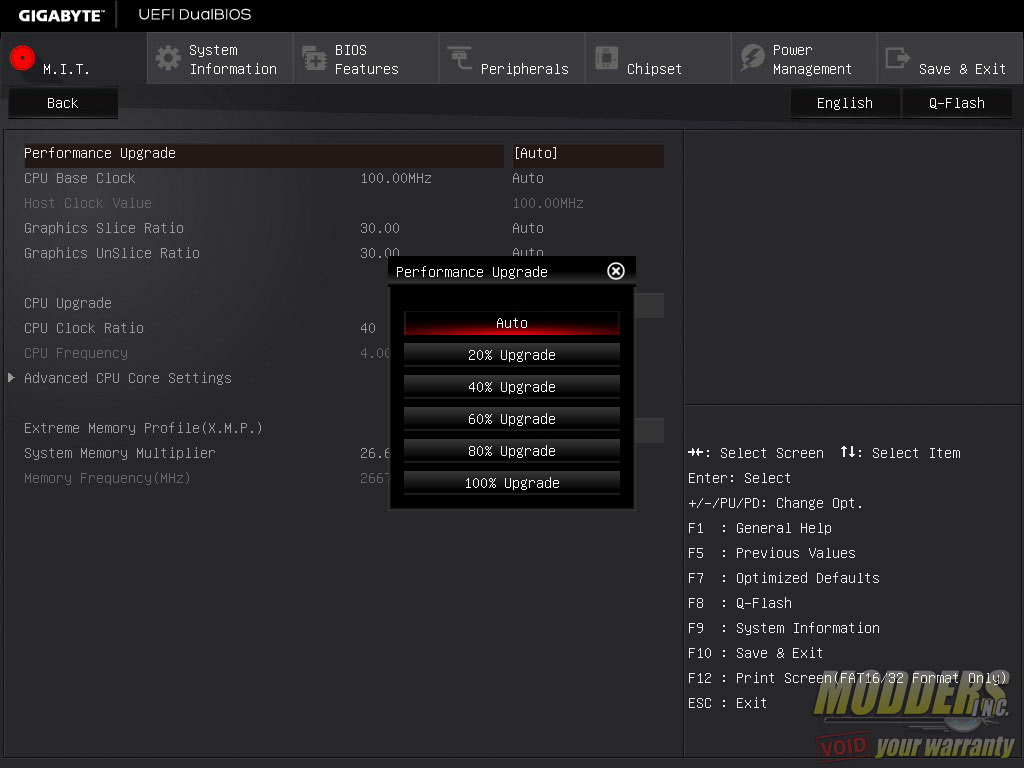The image size is (1024, 768).
Task: Click the CPU Base Clock Auto value
Action: [x=528, y=178]
